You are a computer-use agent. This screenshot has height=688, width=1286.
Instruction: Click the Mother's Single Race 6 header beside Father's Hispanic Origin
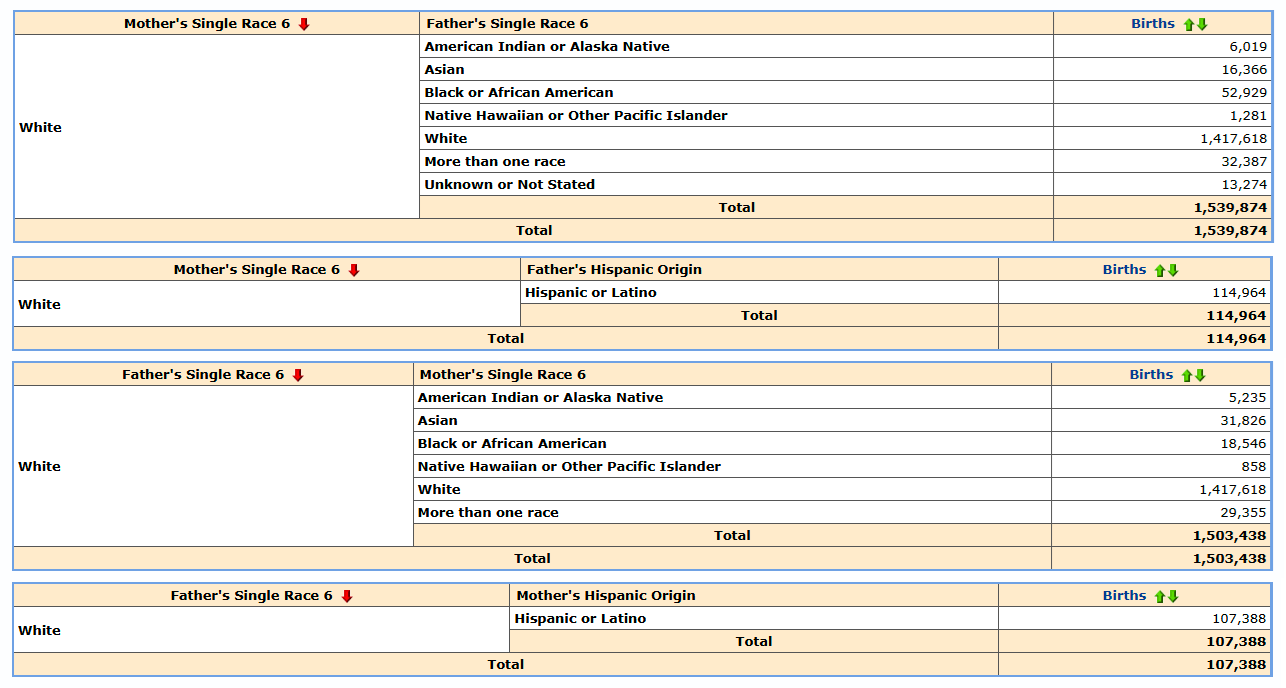click(257, 269)
